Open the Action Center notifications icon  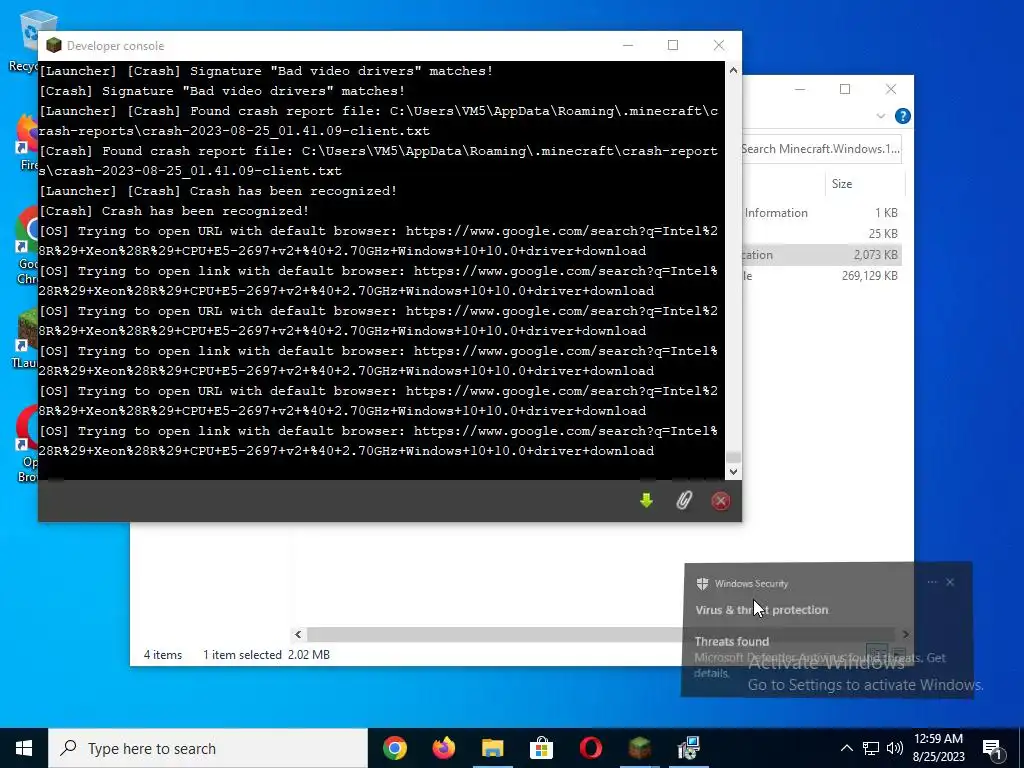click(993, 749)
